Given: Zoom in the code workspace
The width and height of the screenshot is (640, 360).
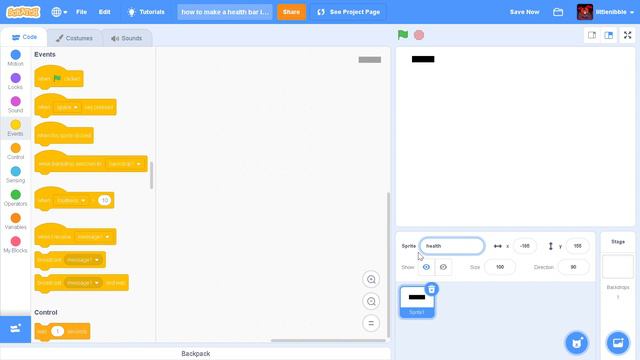Looking at the screenshot, I should [371, 280].
